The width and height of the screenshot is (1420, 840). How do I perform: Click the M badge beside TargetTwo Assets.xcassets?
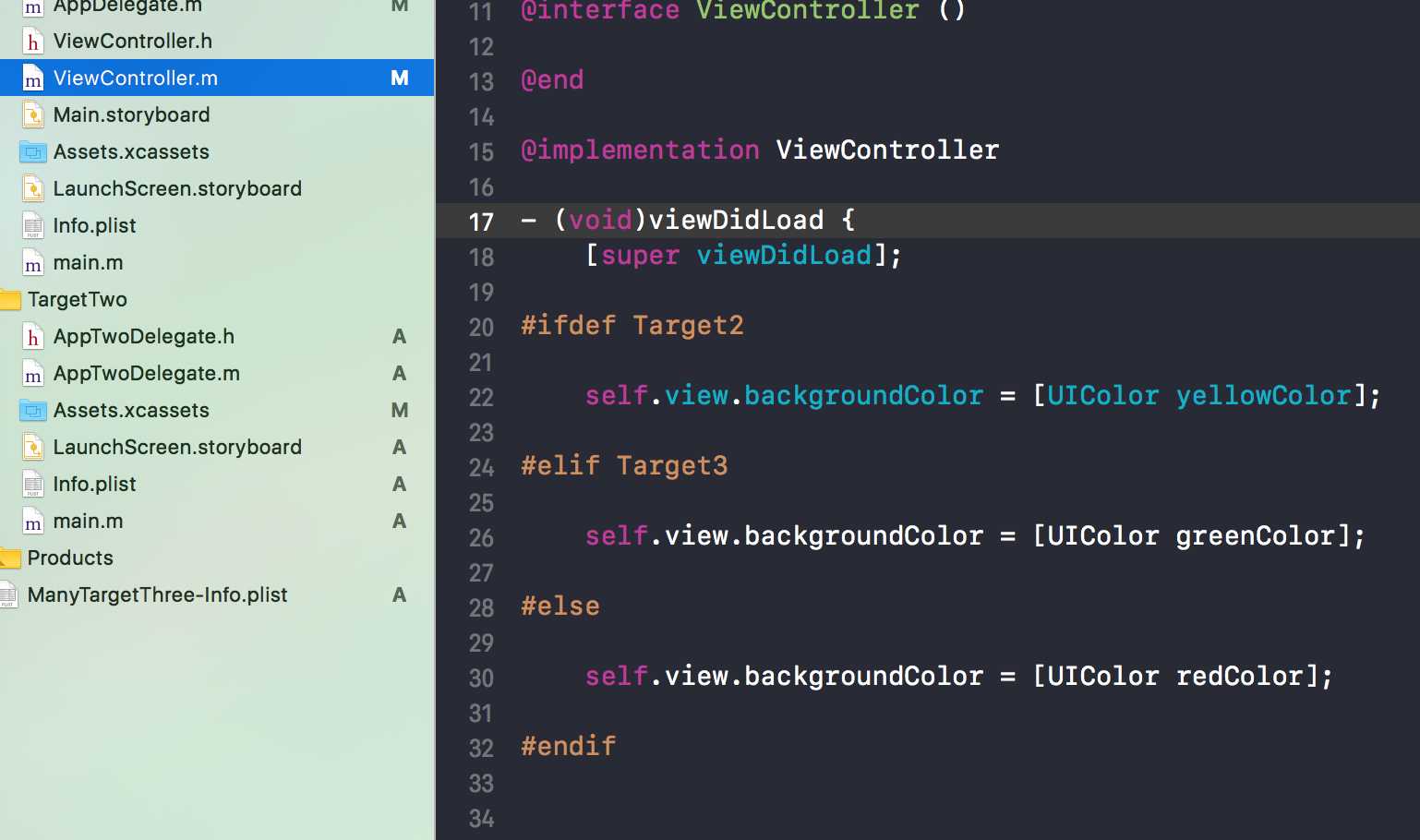tap(399, 410)
